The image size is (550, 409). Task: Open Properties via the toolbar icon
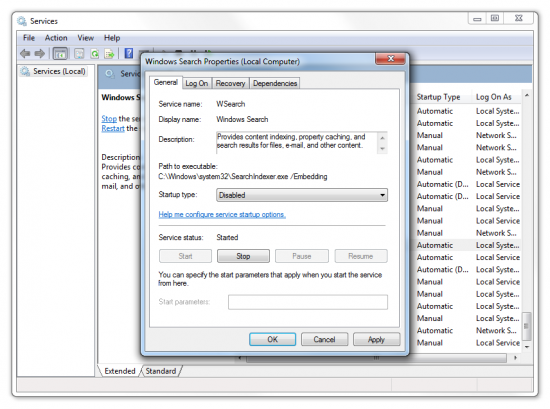[x=79, y=54]
